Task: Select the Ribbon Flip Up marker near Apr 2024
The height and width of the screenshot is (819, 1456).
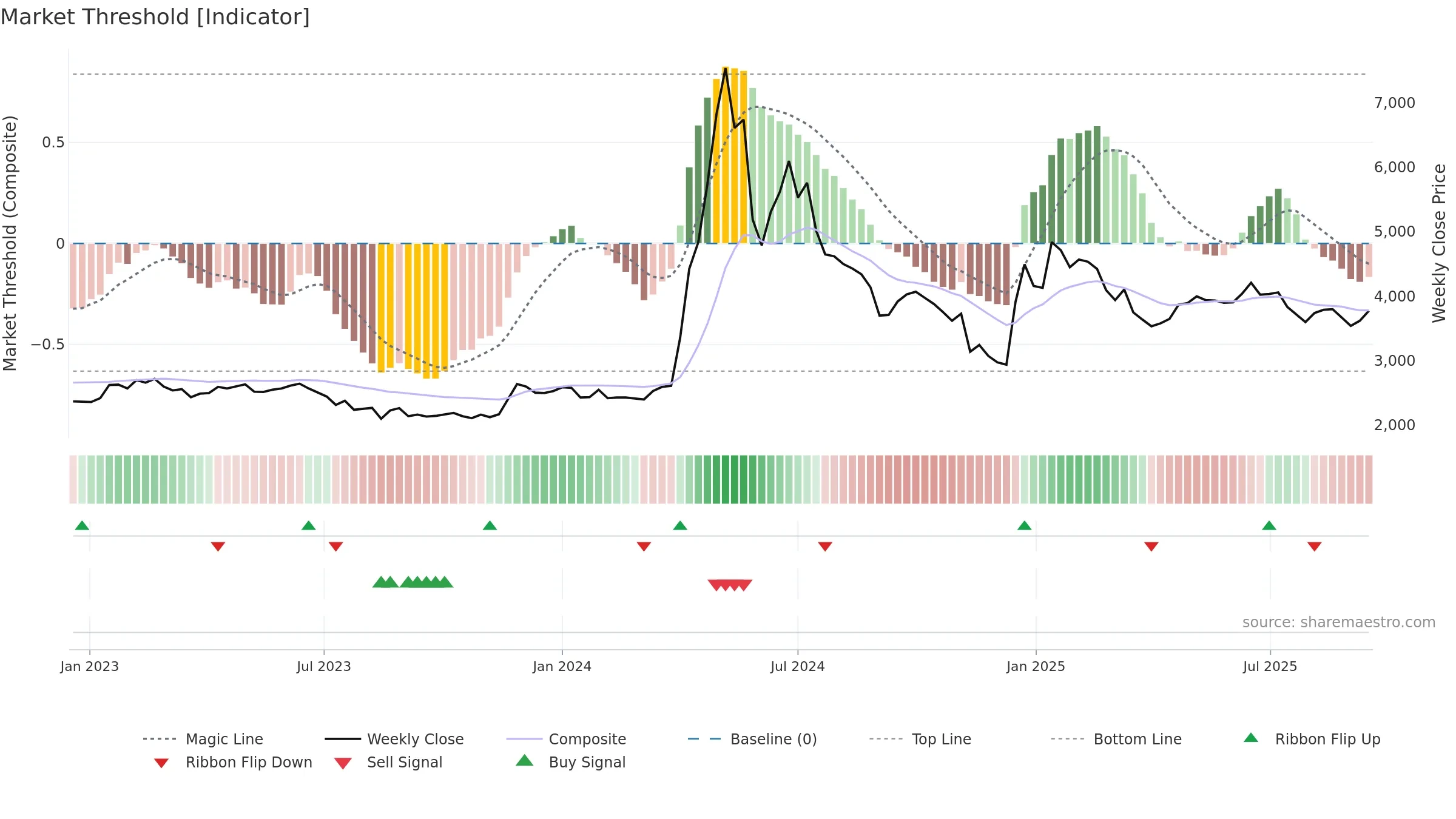Action: click(680, 525)
